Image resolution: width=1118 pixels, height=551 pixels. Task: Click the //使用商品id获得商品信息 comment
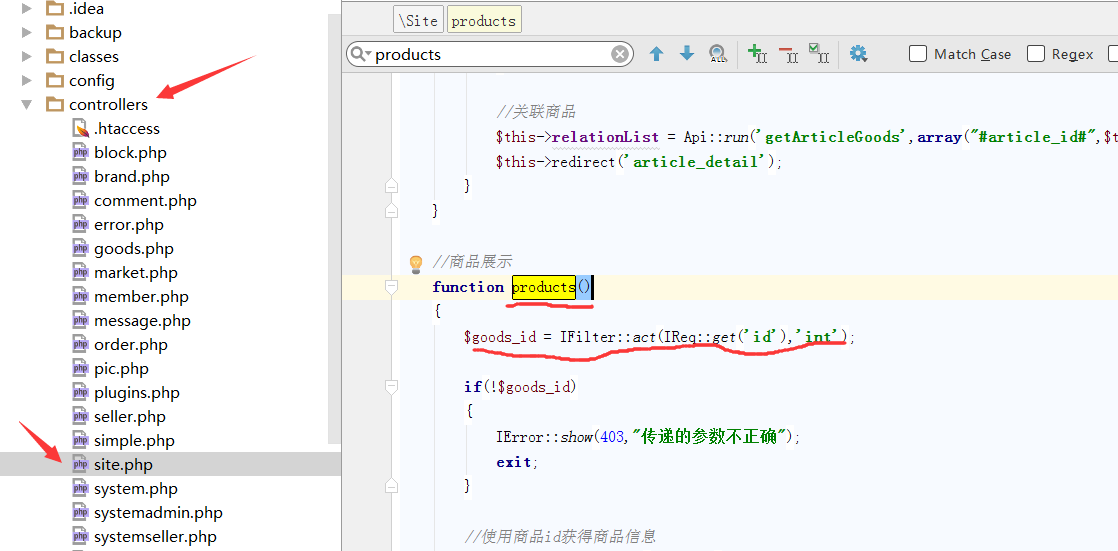[560, 536]
